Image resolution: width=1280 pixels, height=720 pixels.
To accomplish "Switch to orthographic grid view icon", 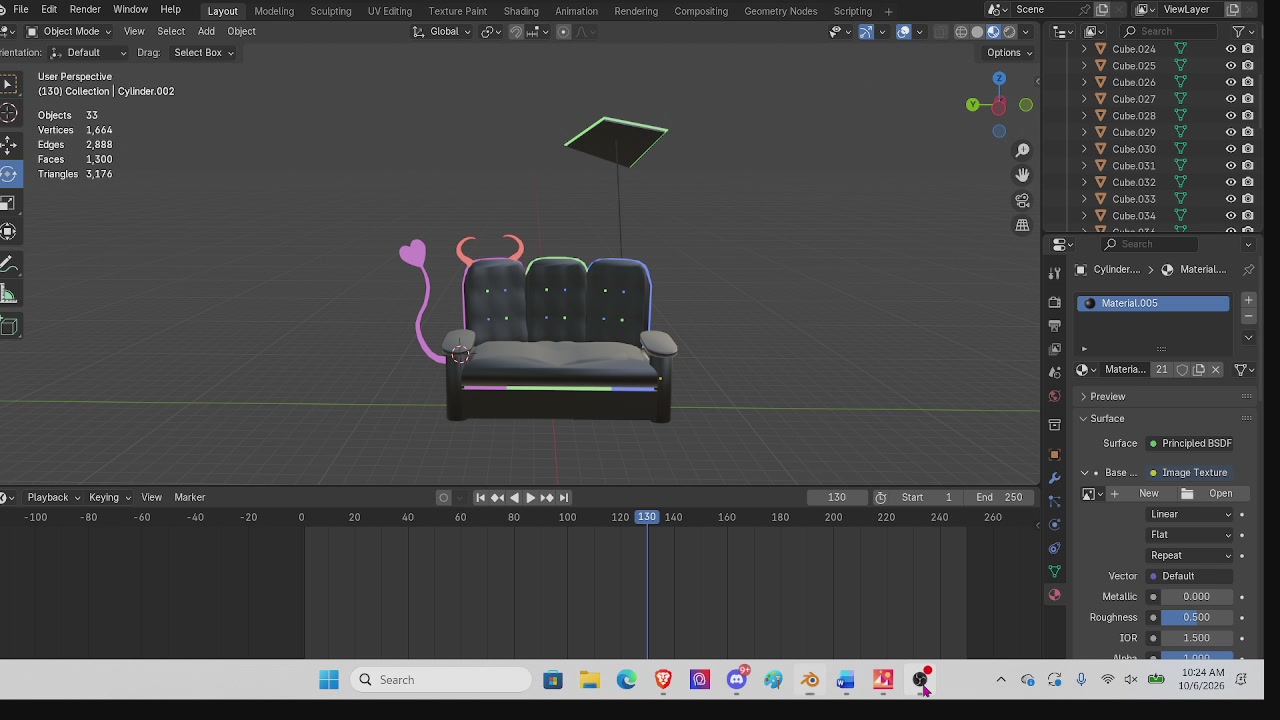I will click(1022, 225).
